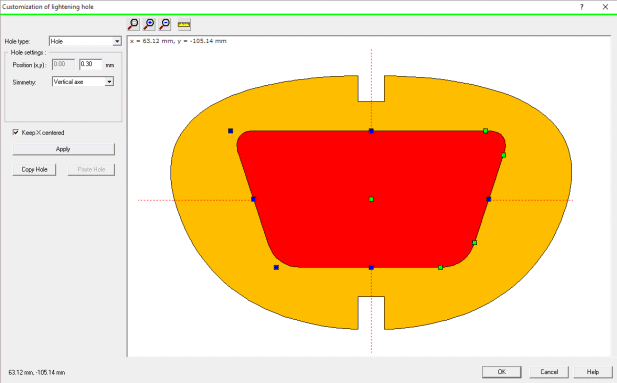Select the blue bottom-middle handle of hole

coord(371,268)
